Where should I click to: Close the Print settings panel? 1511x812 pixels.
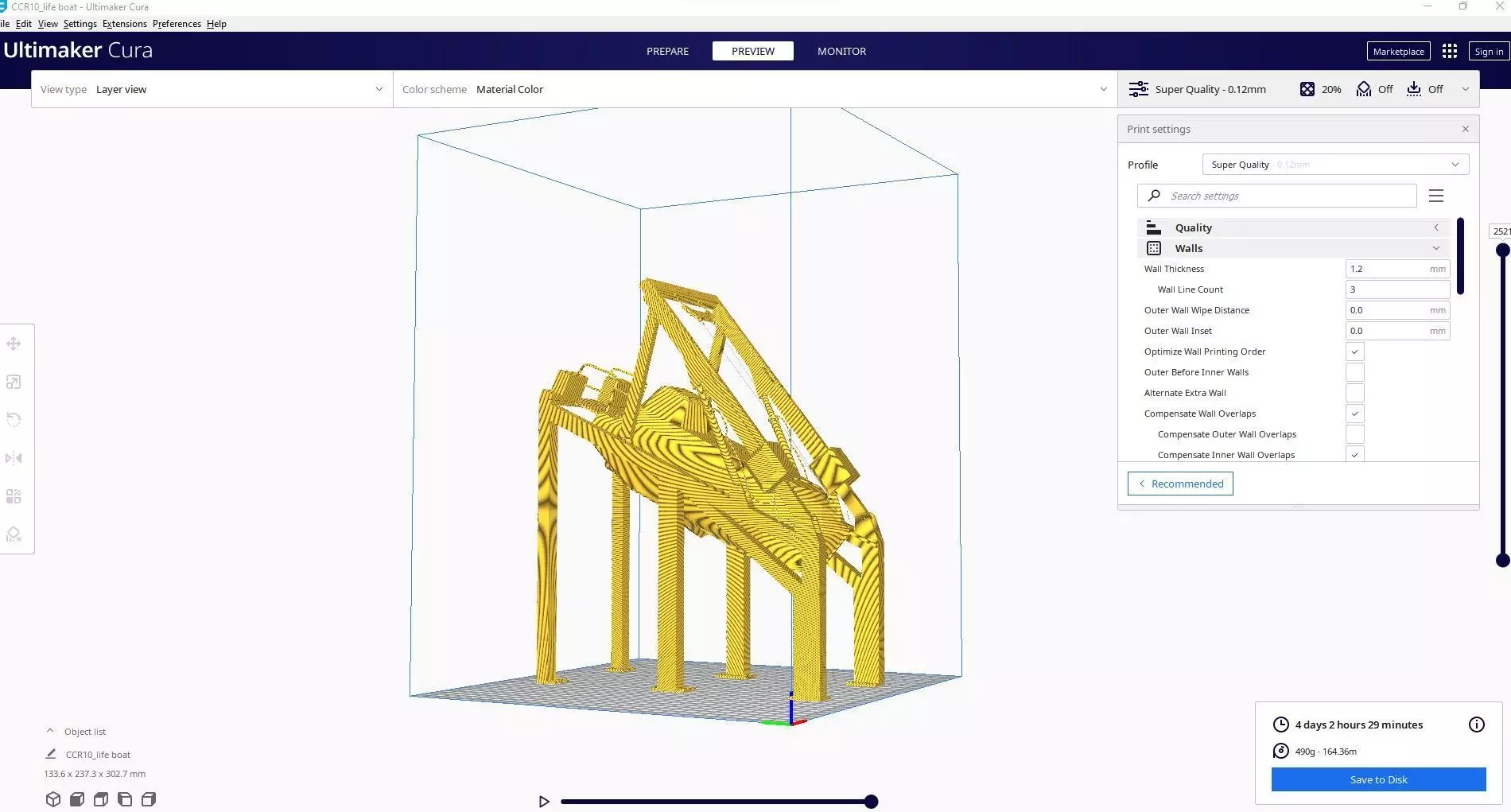pyautogui.click(x=1466, y=129)
